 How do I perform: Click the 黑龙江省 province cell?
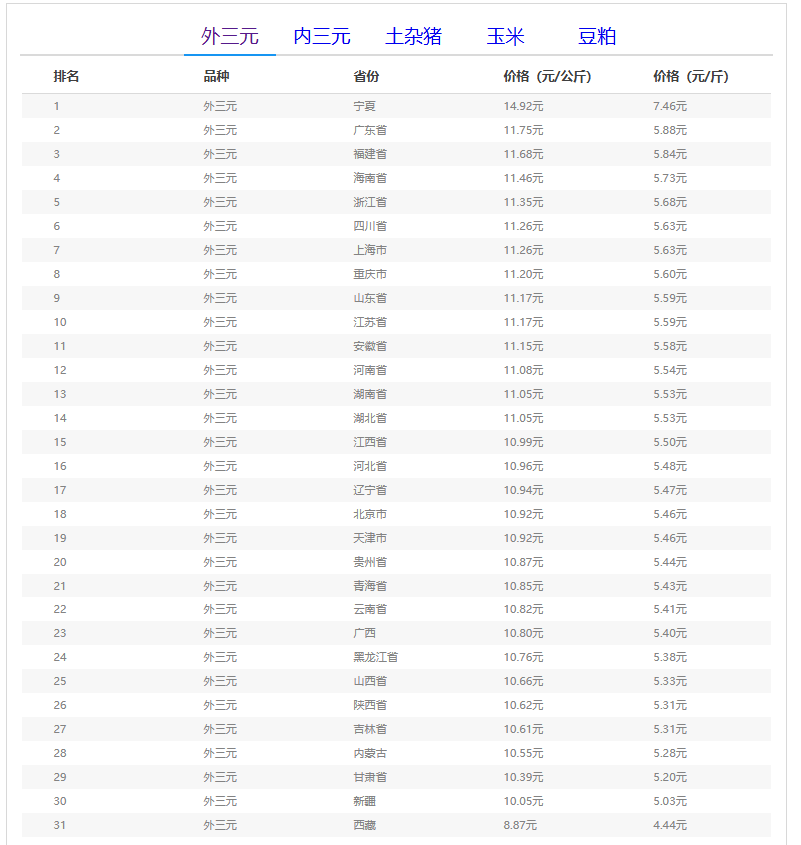pos(375,657)
